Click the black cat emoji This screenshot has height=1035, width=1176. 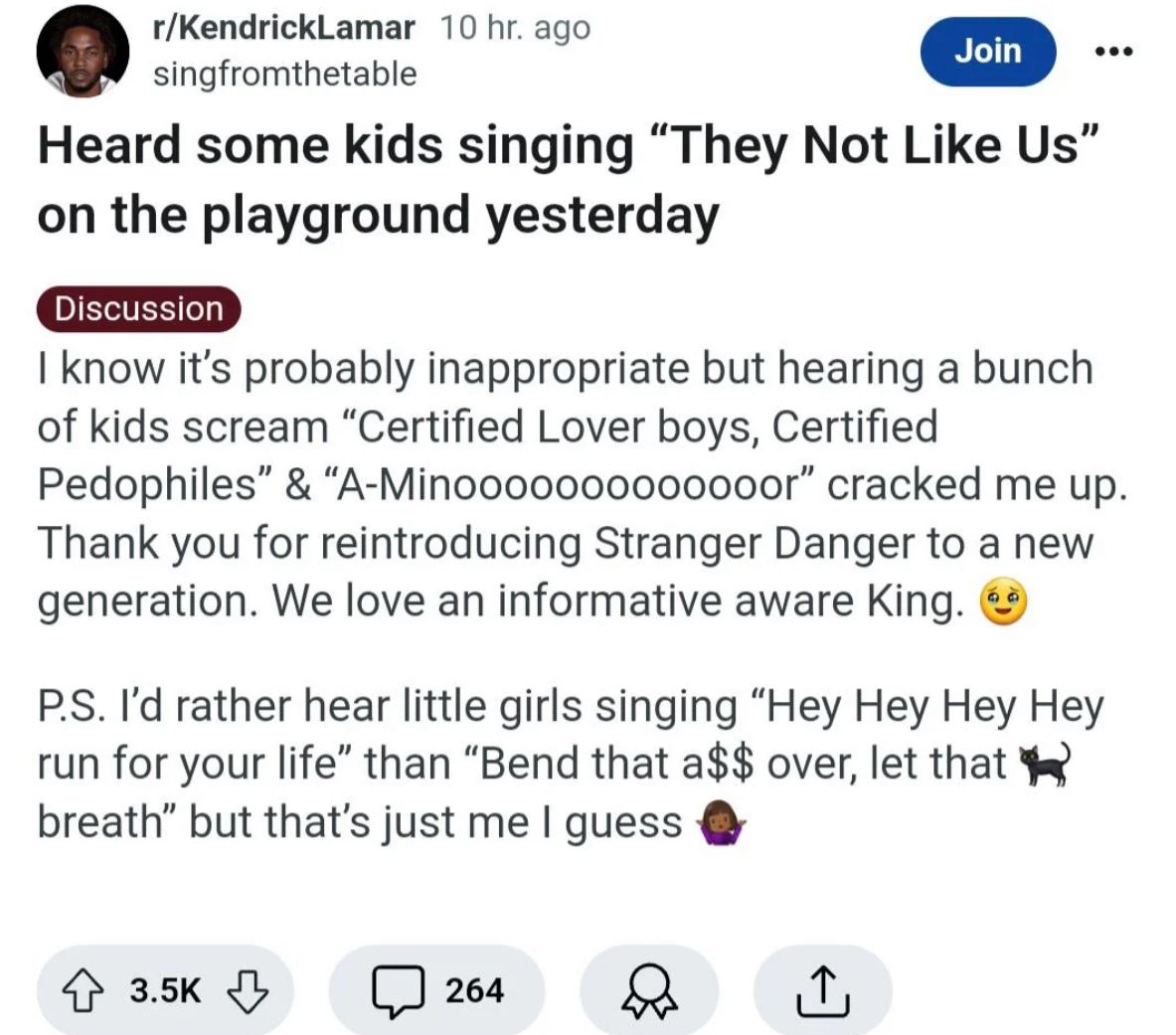[x=1043, y=766]
